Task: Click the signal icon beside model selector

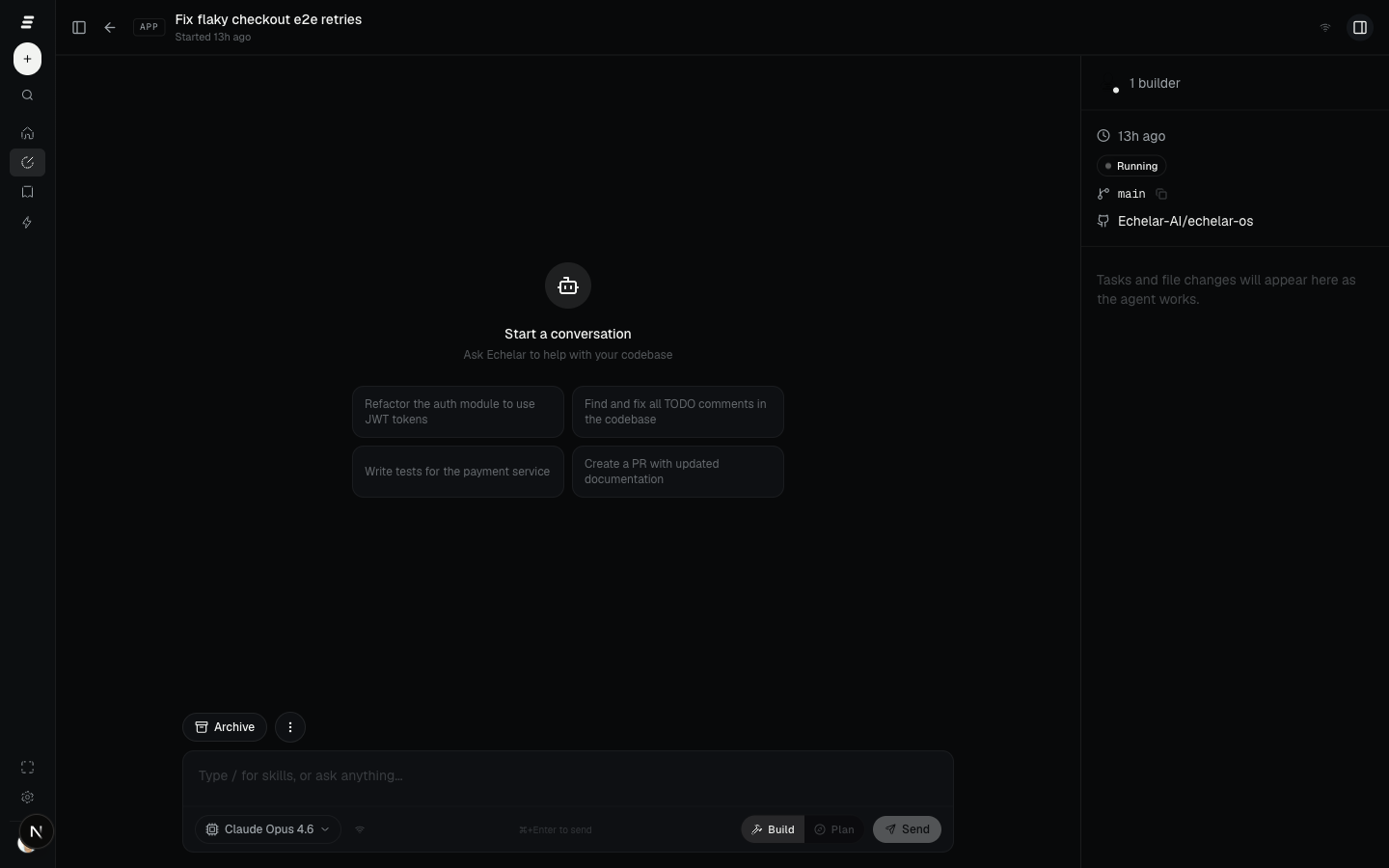Action: [x=360, y=829]
